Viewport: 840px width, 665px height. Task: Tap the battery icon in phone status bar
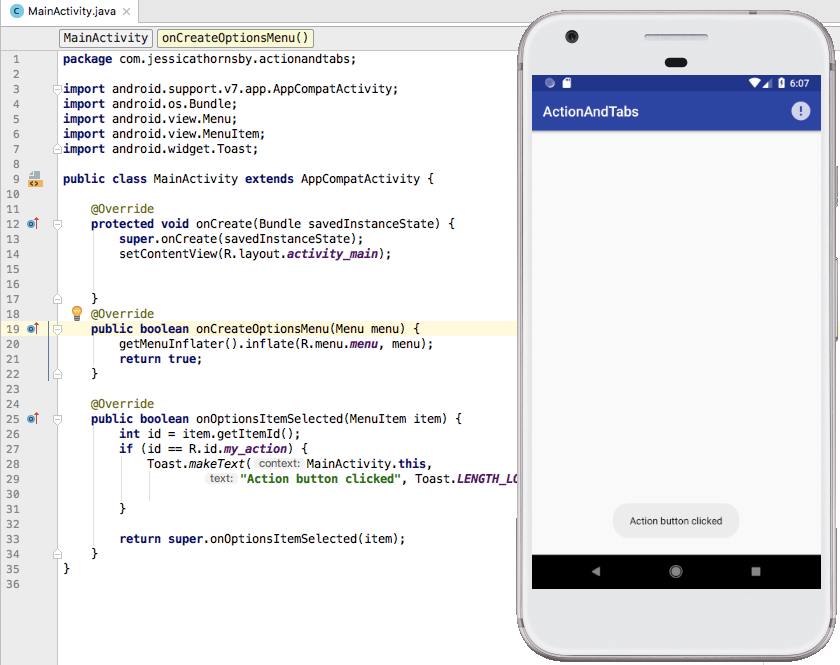[x=780, y=84]
